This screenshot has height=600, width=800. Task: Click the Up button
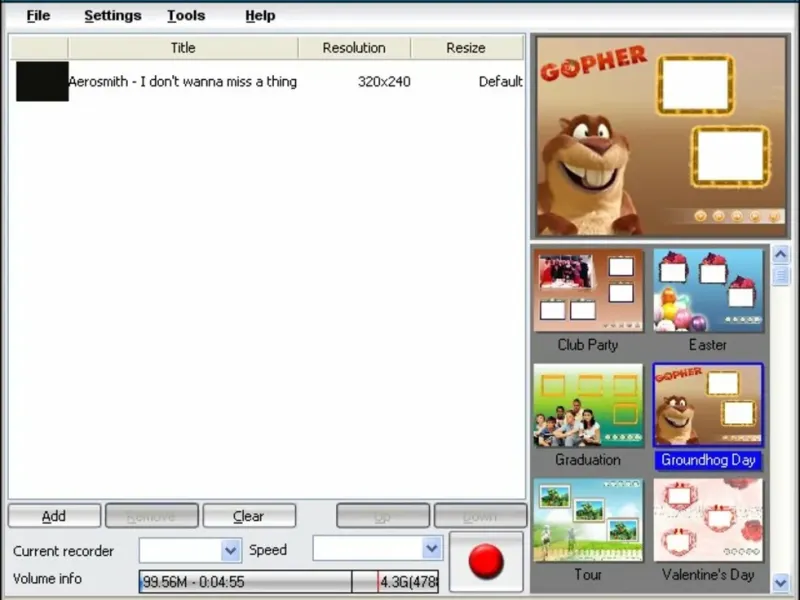[x=383, y=516]
